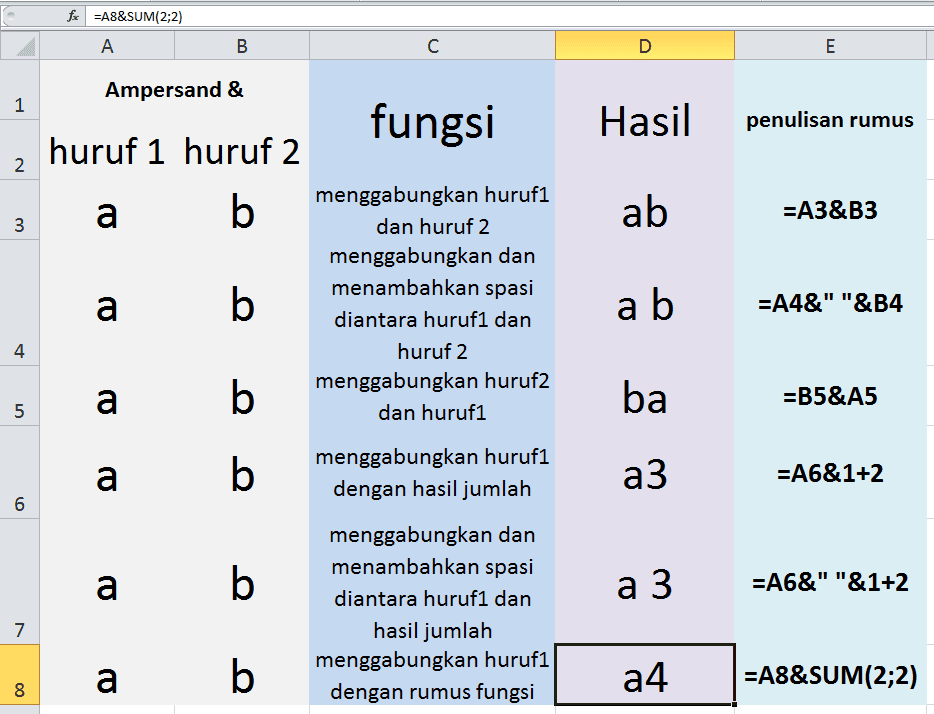The image size is (934, 714).
Task: Click the formula text '=A3&B3'
Action: (x=830, y=210)
